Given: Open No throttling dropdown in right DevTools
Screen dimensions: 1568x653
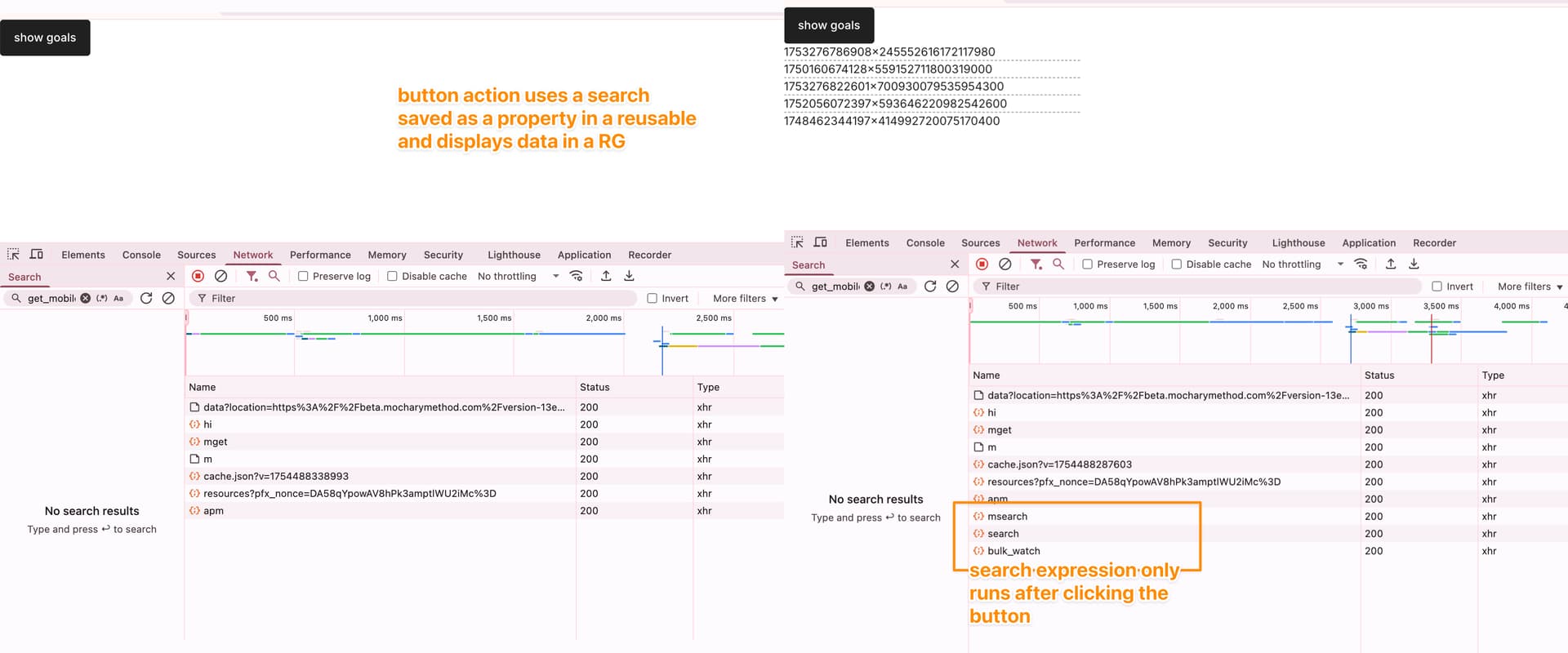Looking at the screenshot, I should [1302, 264].
